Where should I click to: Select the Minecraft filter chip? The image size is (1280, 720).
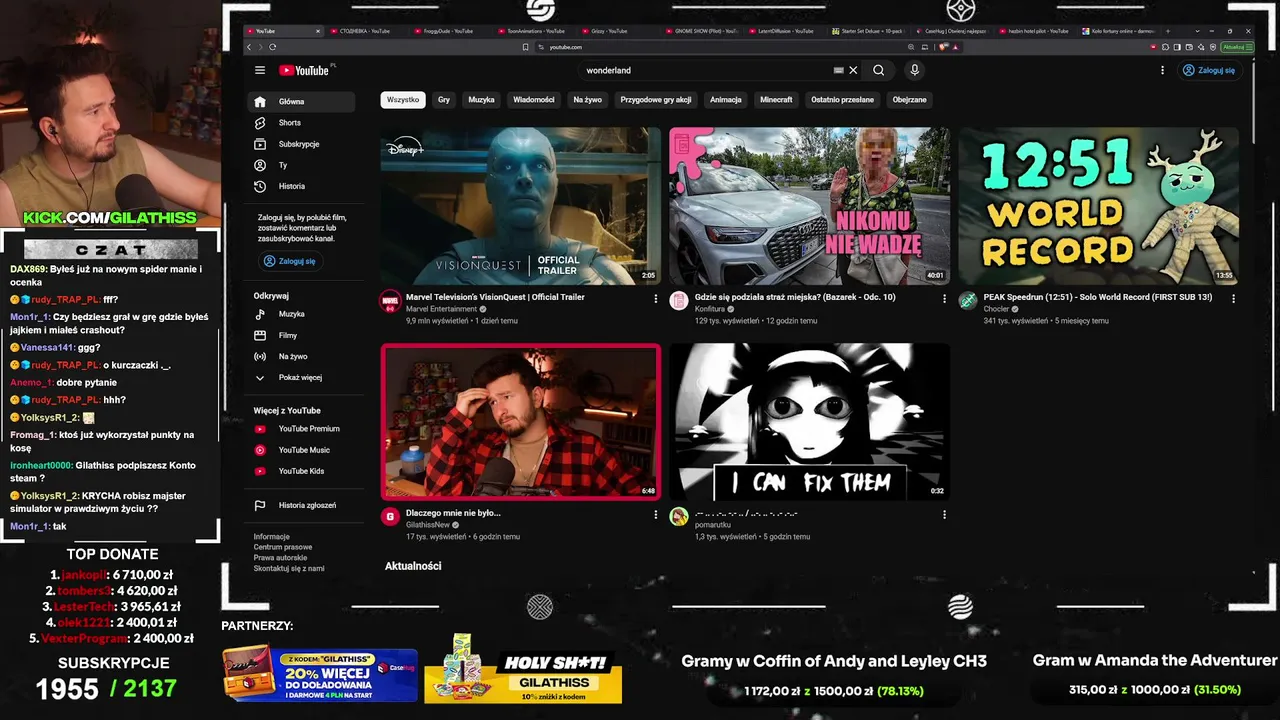[x=776, y=100]
